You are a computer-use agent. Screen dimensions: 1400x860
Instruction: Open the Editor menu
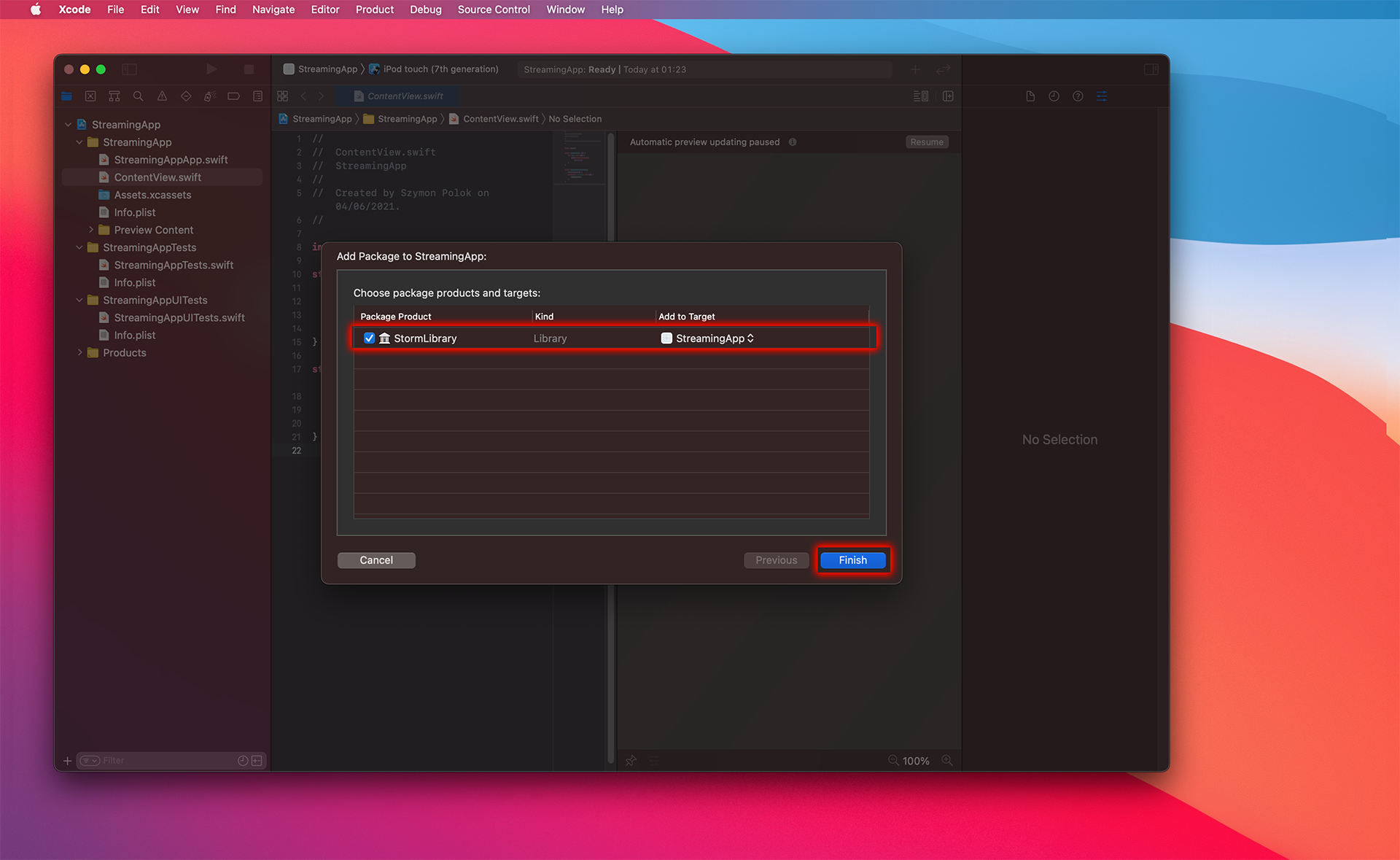click(325, 9)
